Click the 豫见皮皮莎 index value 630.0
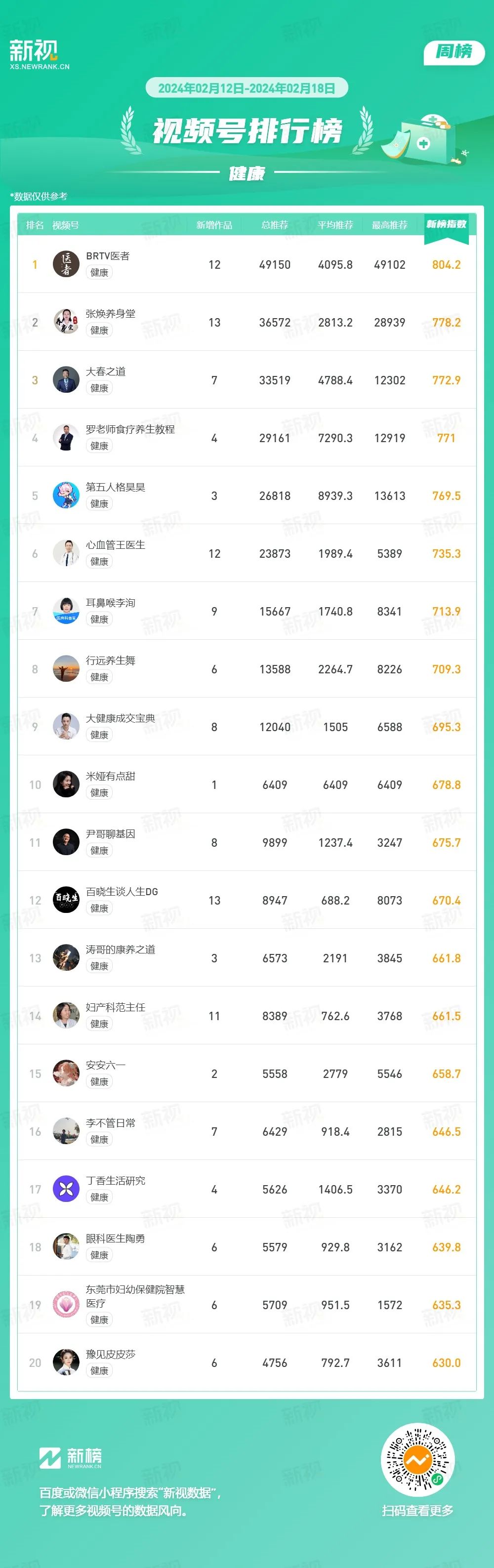This screenshot has width=494, height=1568. click(447, 1362)
